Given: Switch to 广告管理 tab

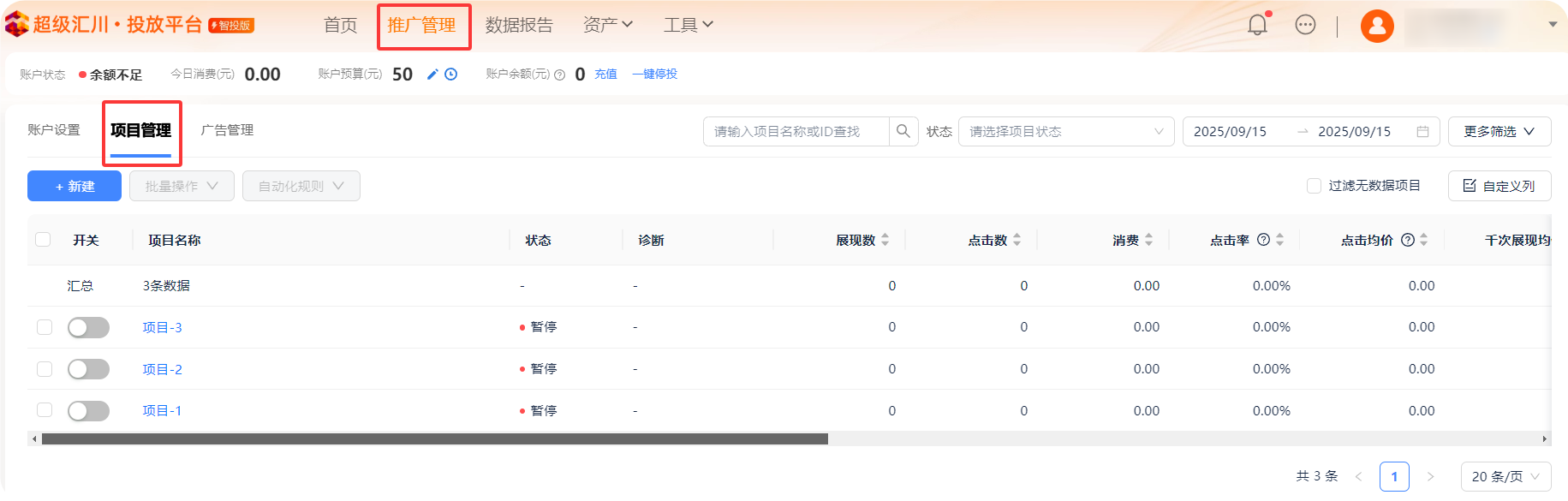Looking at the screenshot, I should pos(227,130).
